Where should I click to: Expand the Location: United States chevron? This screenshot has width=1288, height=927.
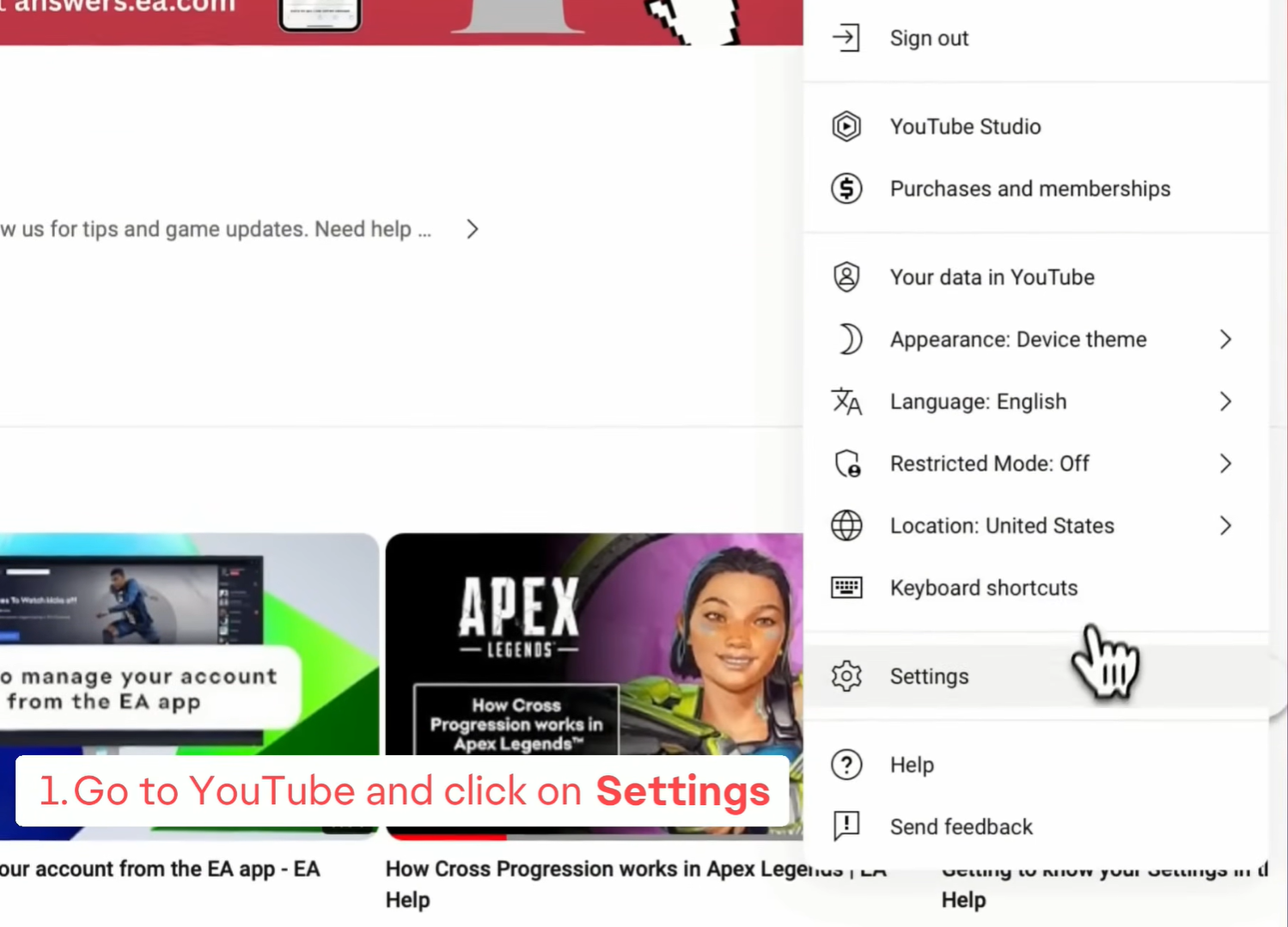coord(1225,526)
